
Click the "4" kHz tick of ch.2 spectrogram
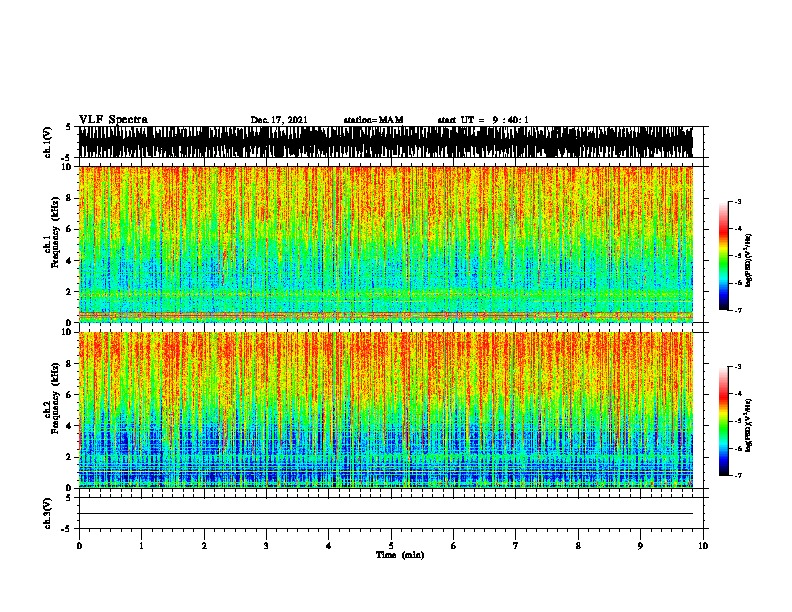point(70,426)
